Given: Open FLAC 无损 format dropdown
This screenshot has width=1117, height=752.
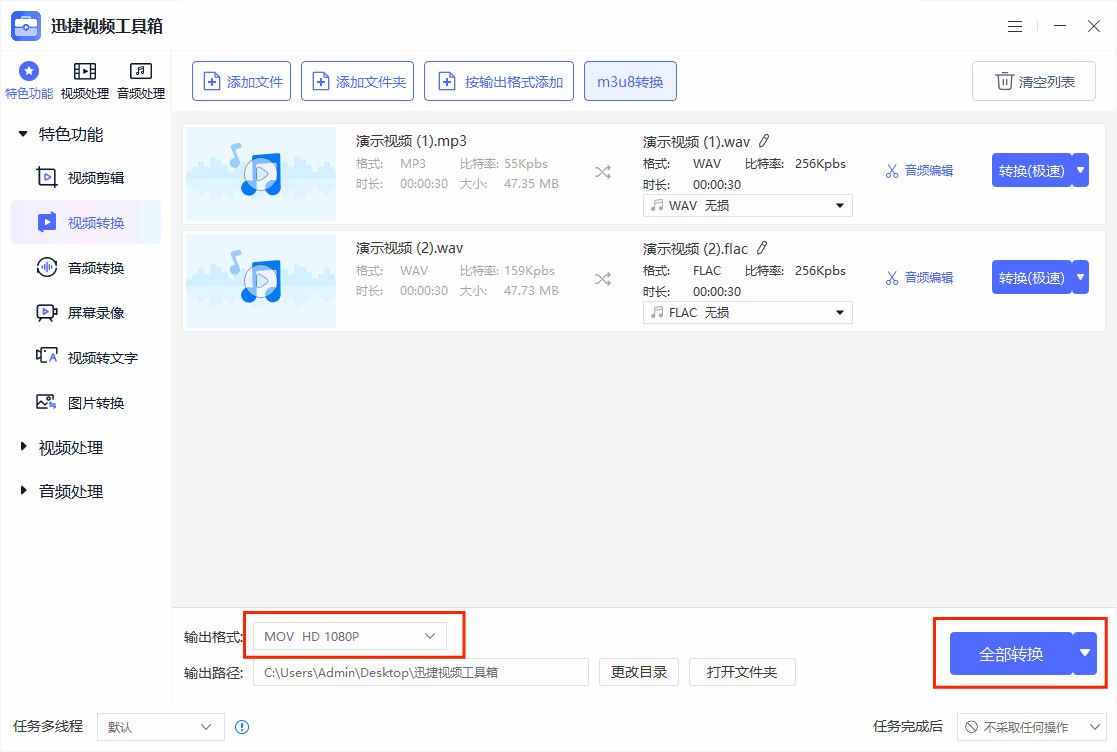Looking at the screenshot, I should (747, 312).
